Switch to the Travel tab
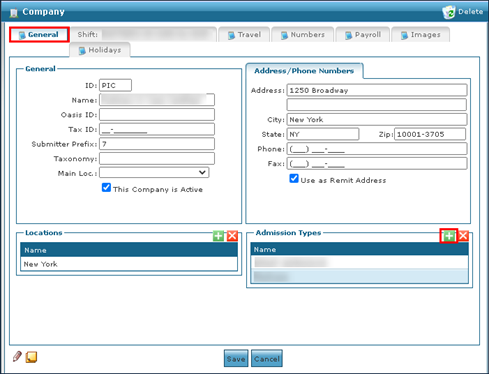489x374 pixels. (x=244, y=35)
